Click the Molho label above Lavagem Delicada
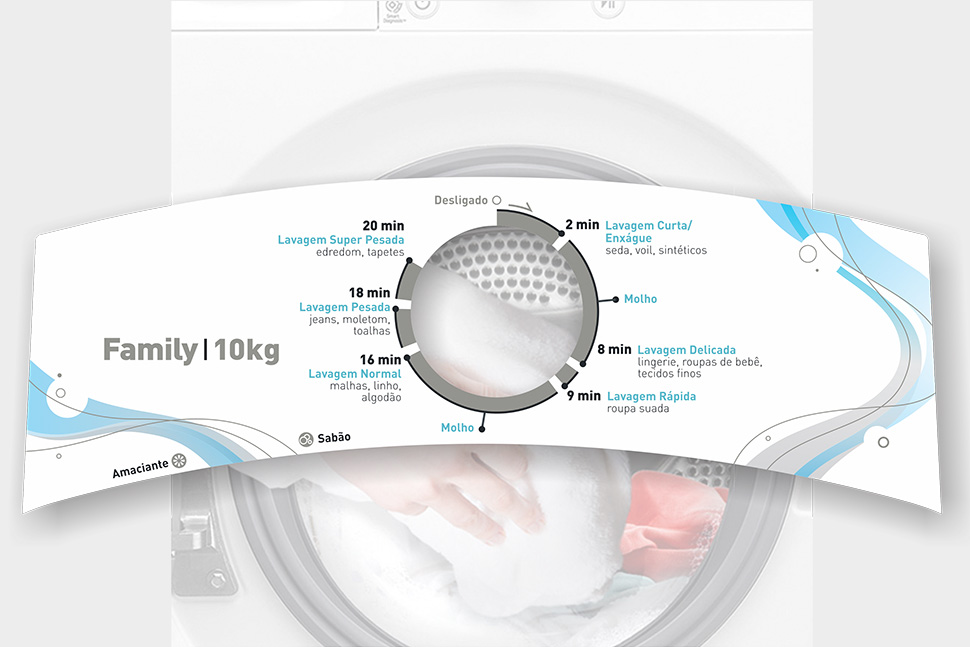Screen dimensions: 970x647 [640, 299]
